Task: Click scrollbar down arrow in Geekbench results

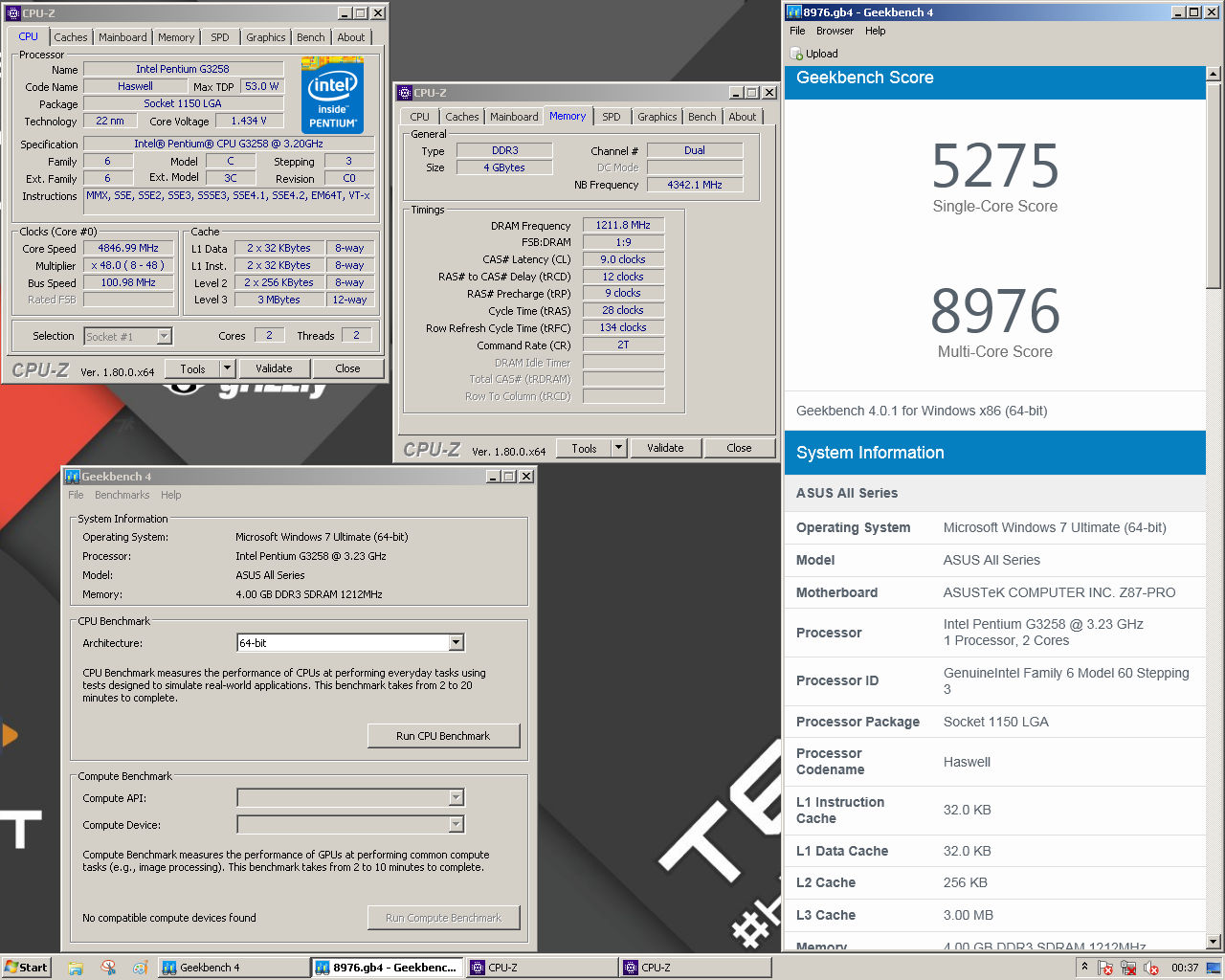Action: pyautogui.click(x=1214, y=943)
